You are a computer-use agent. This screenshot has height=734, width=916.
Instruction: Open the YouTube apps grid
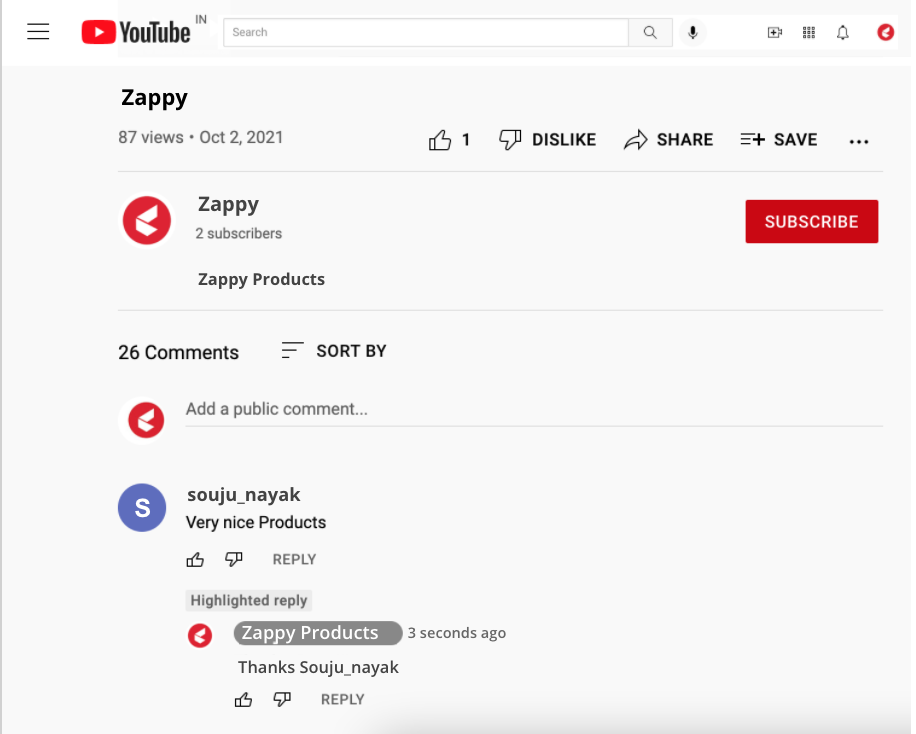(809, 32)
